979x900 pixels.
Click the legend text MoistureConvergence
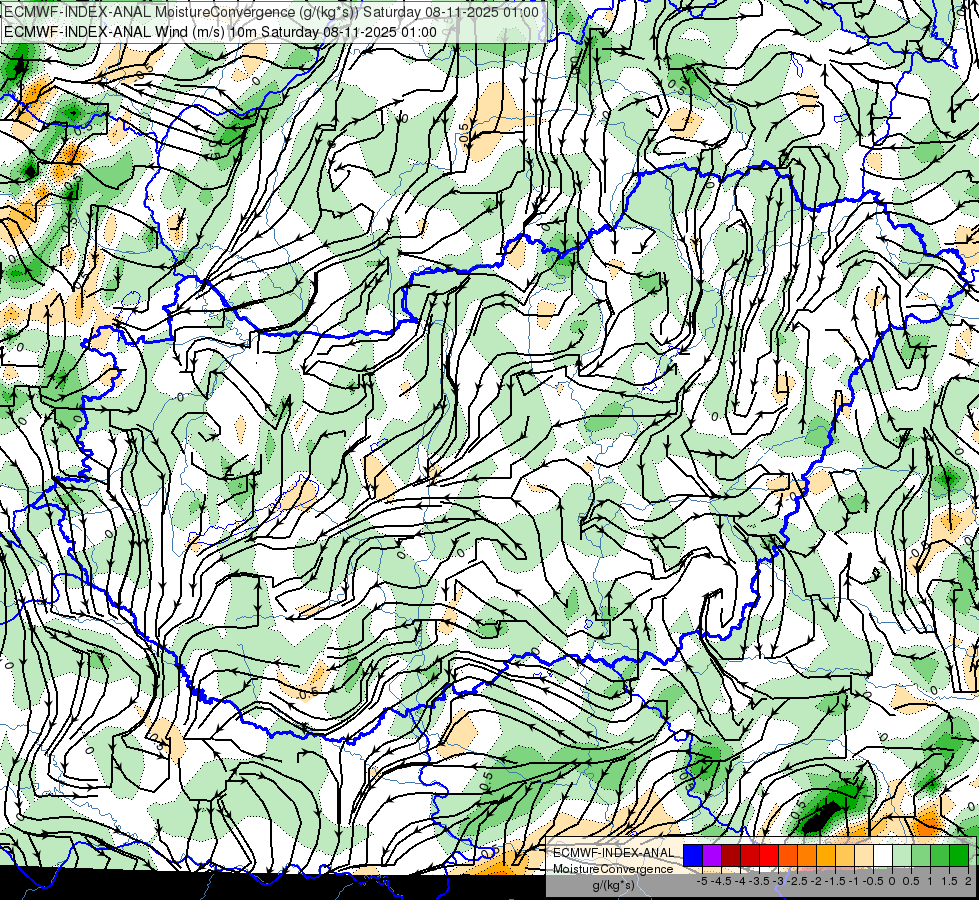click(x=614, y=869)
